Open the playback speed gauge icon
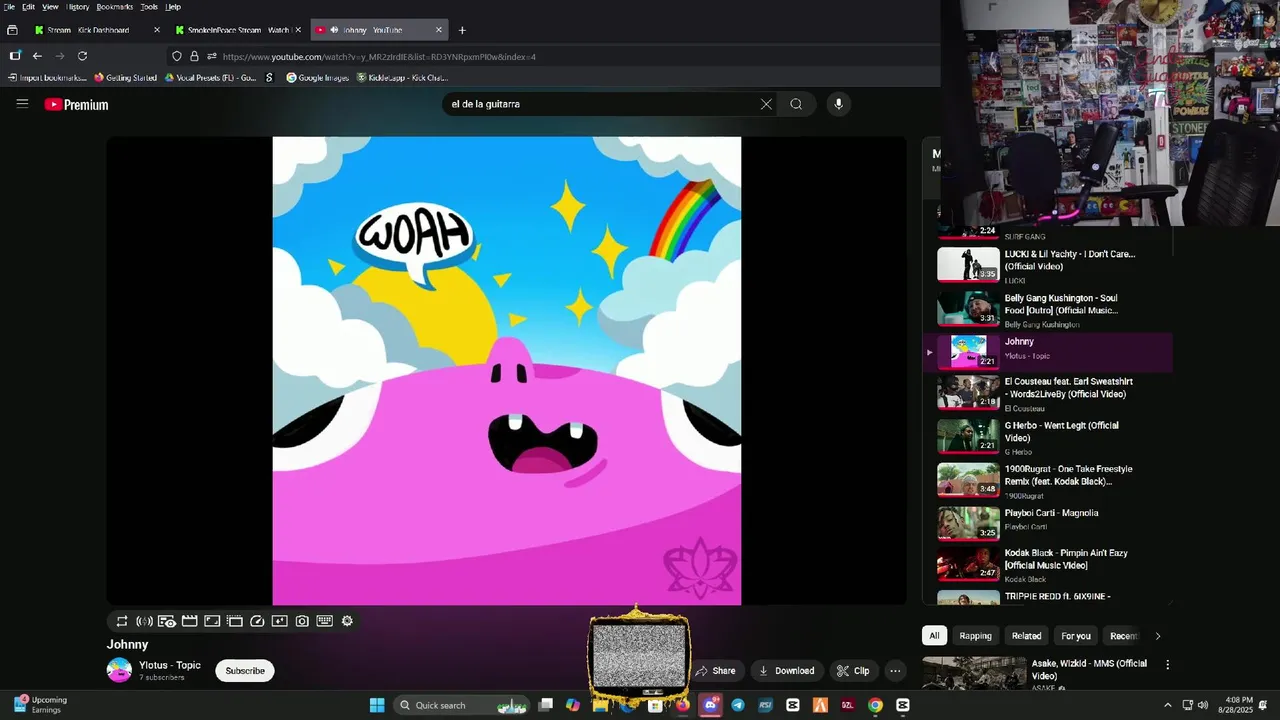The width and height of the screenshot is (1280, 720). click(x=257, y=621)
